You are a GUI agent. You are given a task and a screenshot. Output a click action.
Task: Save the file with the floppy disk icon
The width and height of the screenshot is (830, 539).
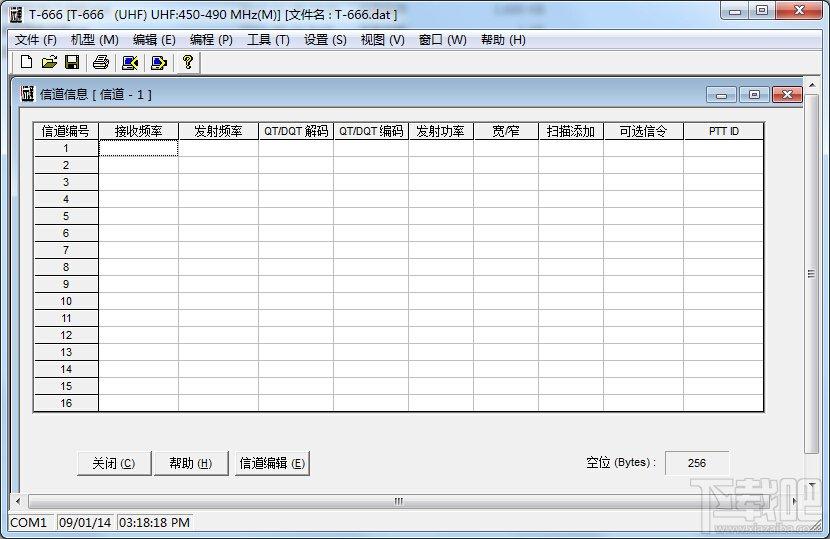(x=72, y=62)
